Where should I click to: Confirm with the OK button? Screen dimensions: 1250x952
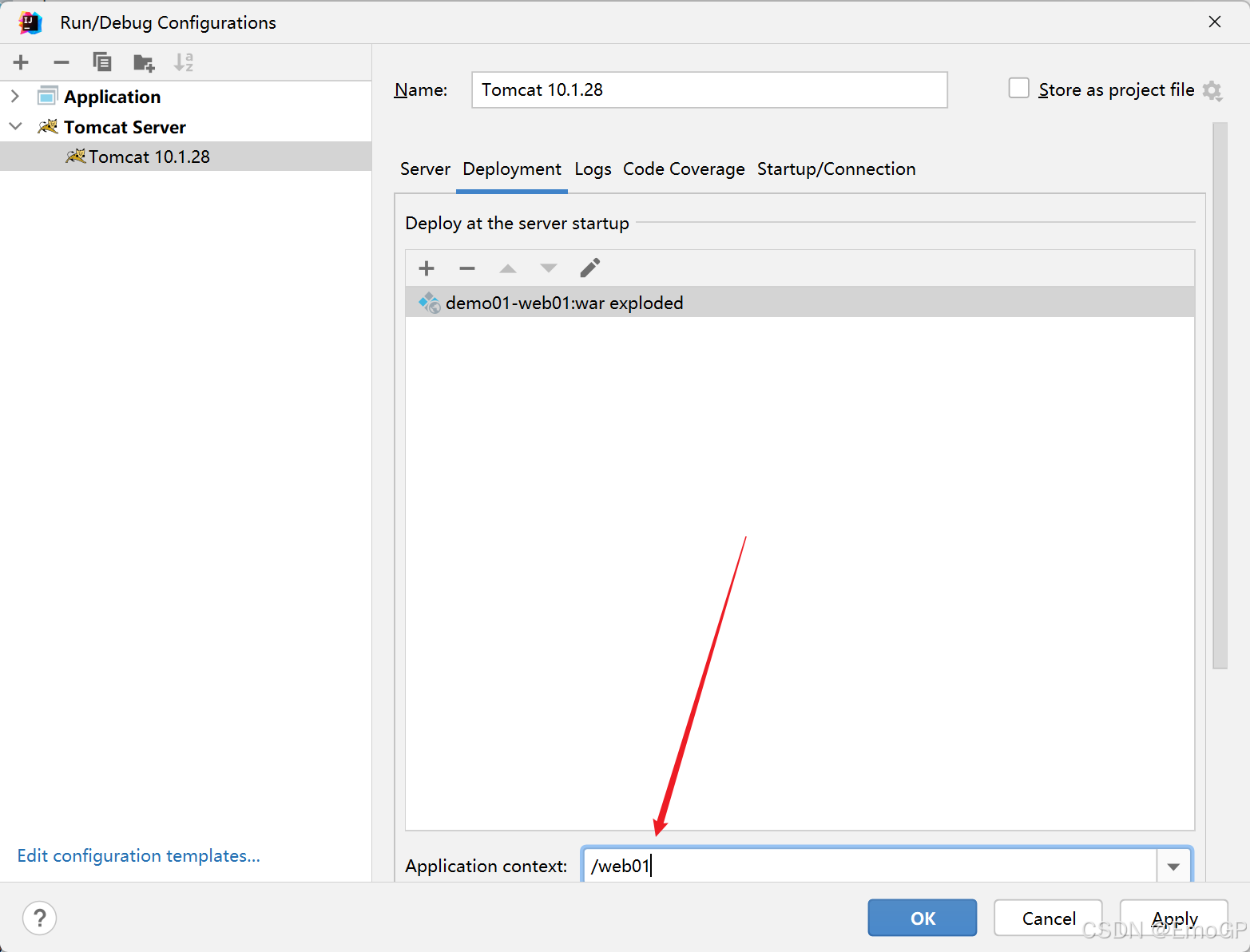click(923, 918)
